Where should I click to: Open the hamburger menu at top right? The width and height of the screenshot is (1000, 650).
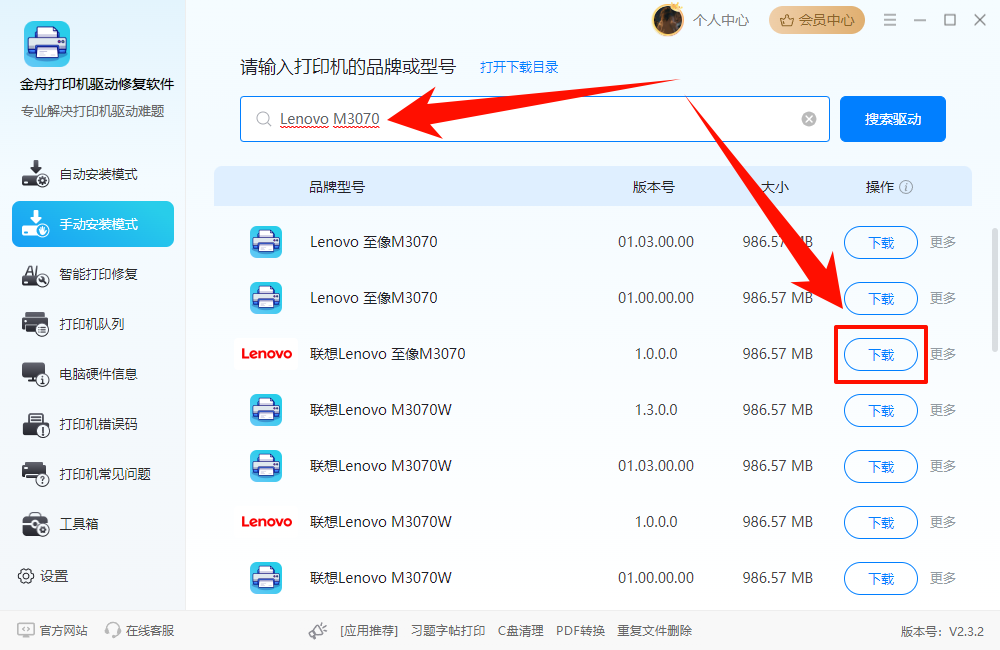pos(889,19)
